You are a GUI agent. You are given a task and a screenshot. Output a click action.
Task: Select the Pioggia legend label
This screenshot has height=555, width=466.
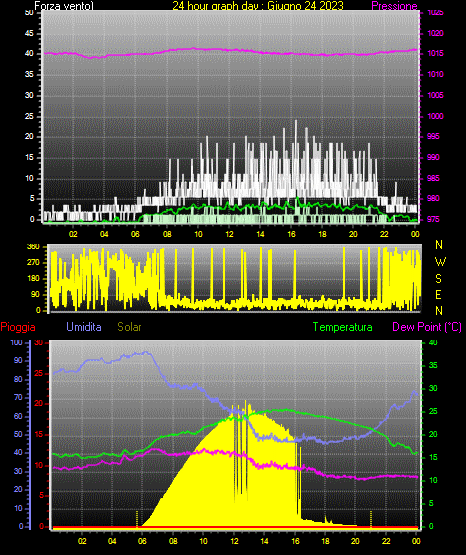click(18, 327)
